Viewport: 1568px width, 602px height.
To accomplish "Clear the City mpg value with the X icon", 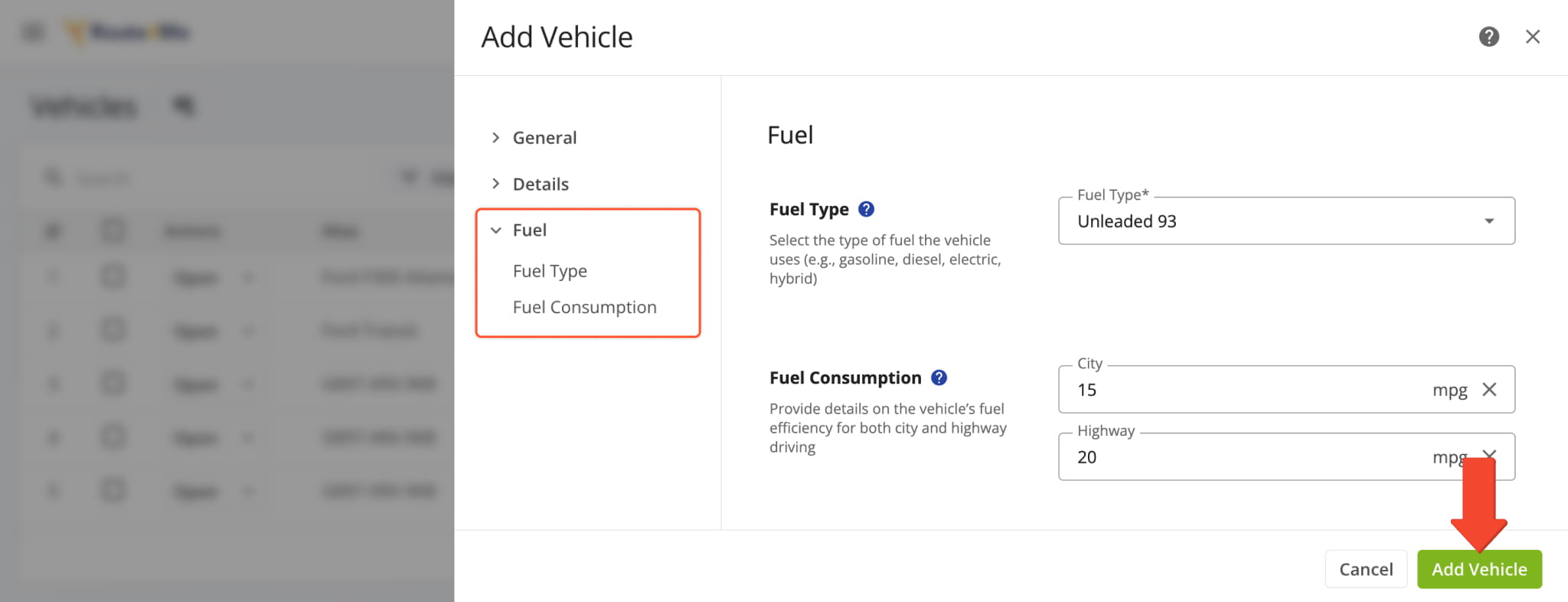I will click(1490, 389).
